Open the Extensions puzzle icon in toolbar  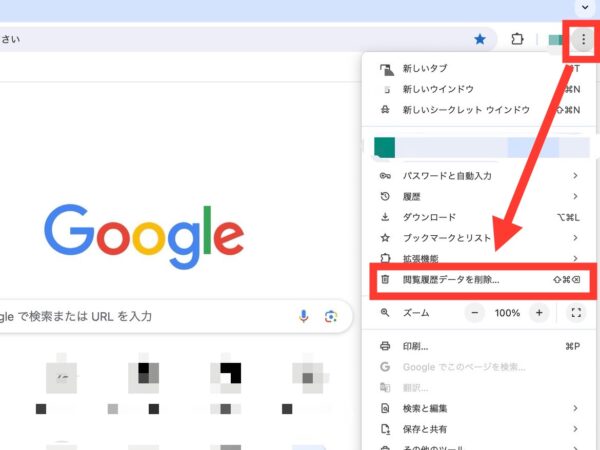tap(517, 39)
